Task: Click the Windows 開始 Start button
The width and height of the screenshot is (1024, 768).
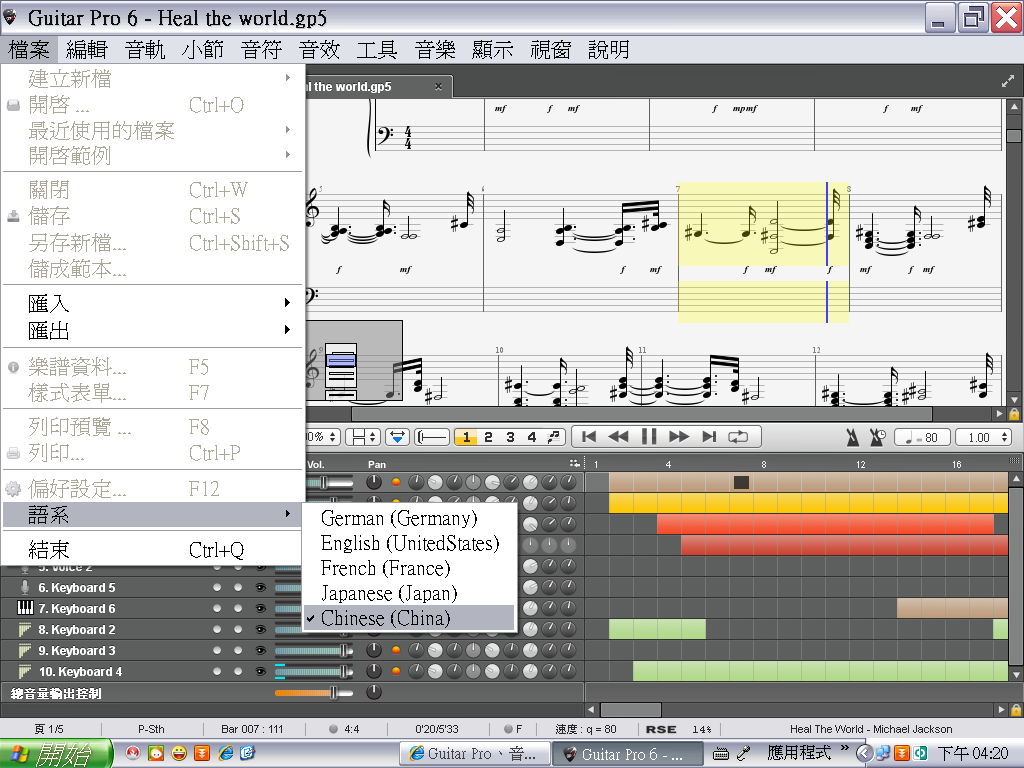Action: [x=57, y=754]
